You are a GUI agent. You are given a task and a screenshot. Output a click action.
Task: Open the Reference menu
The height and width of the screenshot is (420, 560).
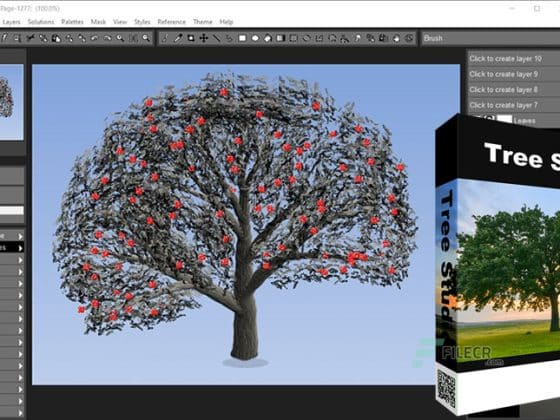click(171, 22)
